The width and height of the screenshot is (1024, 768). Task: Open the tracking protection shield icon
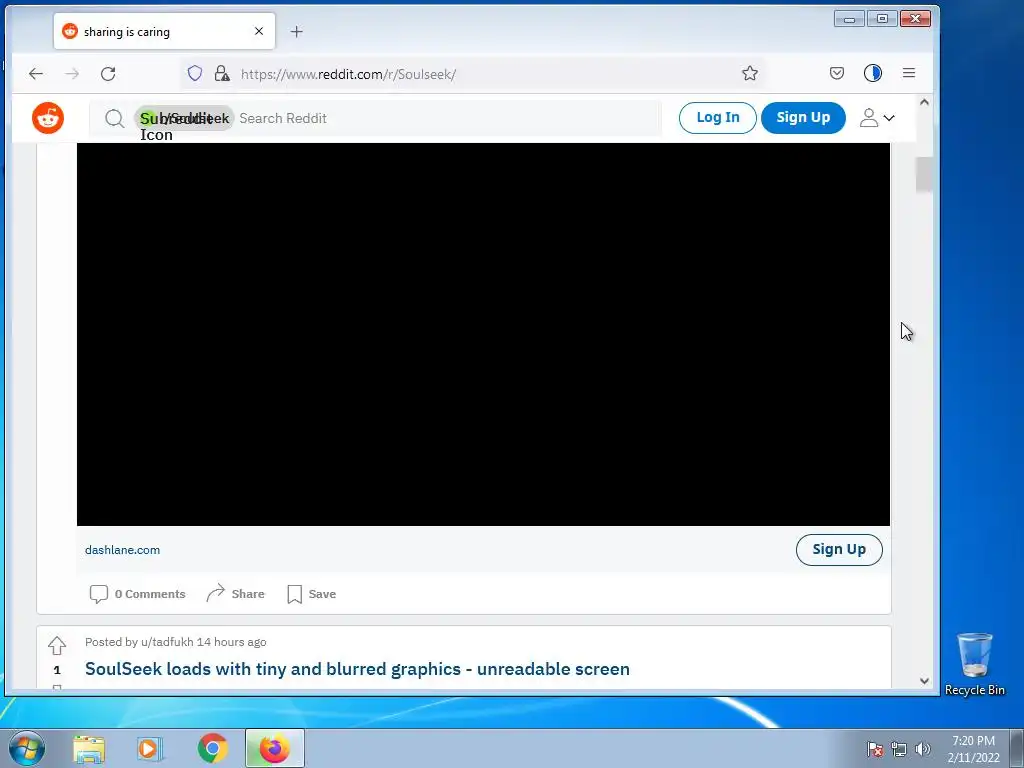[195, 73]
